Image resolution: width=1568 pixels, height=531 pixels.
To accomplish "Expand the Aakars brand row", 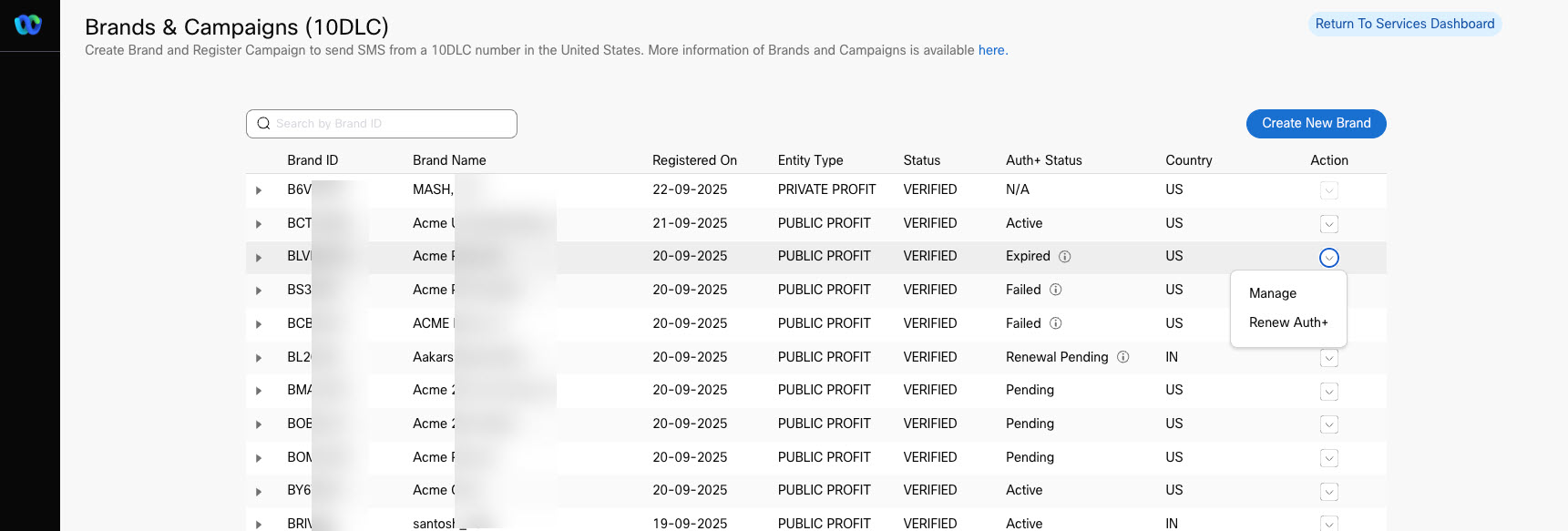I will [x=259, y=357].
